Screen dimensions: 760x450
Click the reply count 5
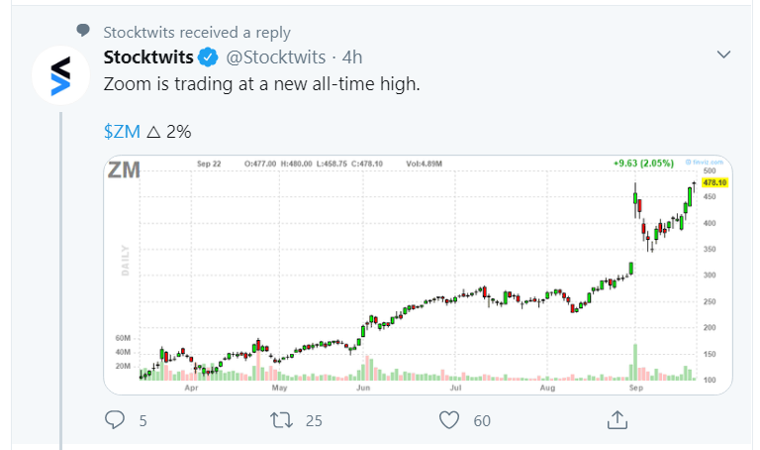(143, 421)
